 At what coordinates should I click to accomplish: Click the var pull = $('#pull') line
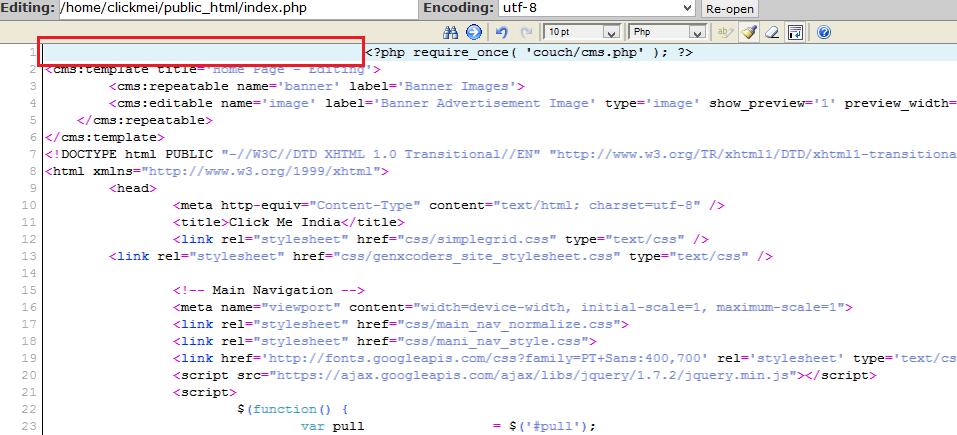coord(449,426)
